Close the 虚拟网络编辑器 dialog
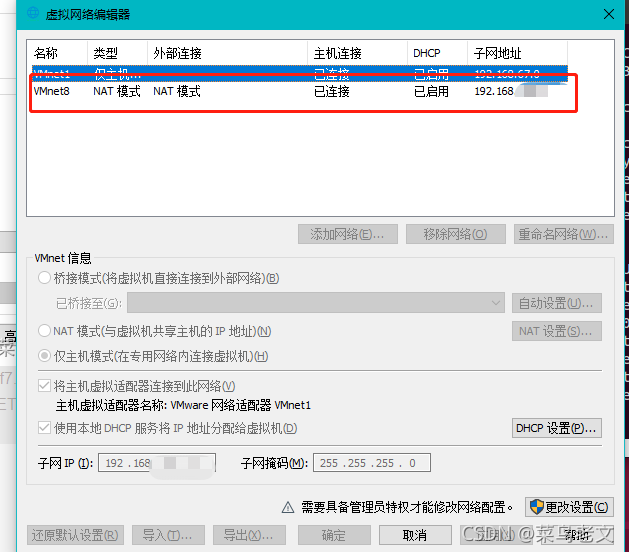This screenshot has height=552, width=629. pyautogui.click(x=609, y=14)
